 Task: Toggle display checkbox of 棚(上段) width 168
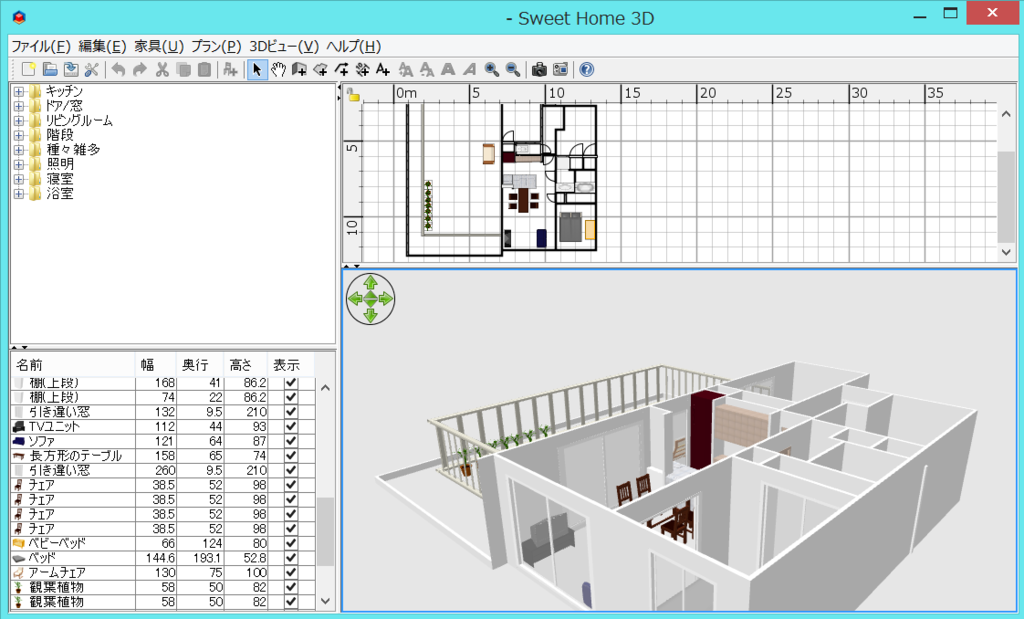(291, 383)
